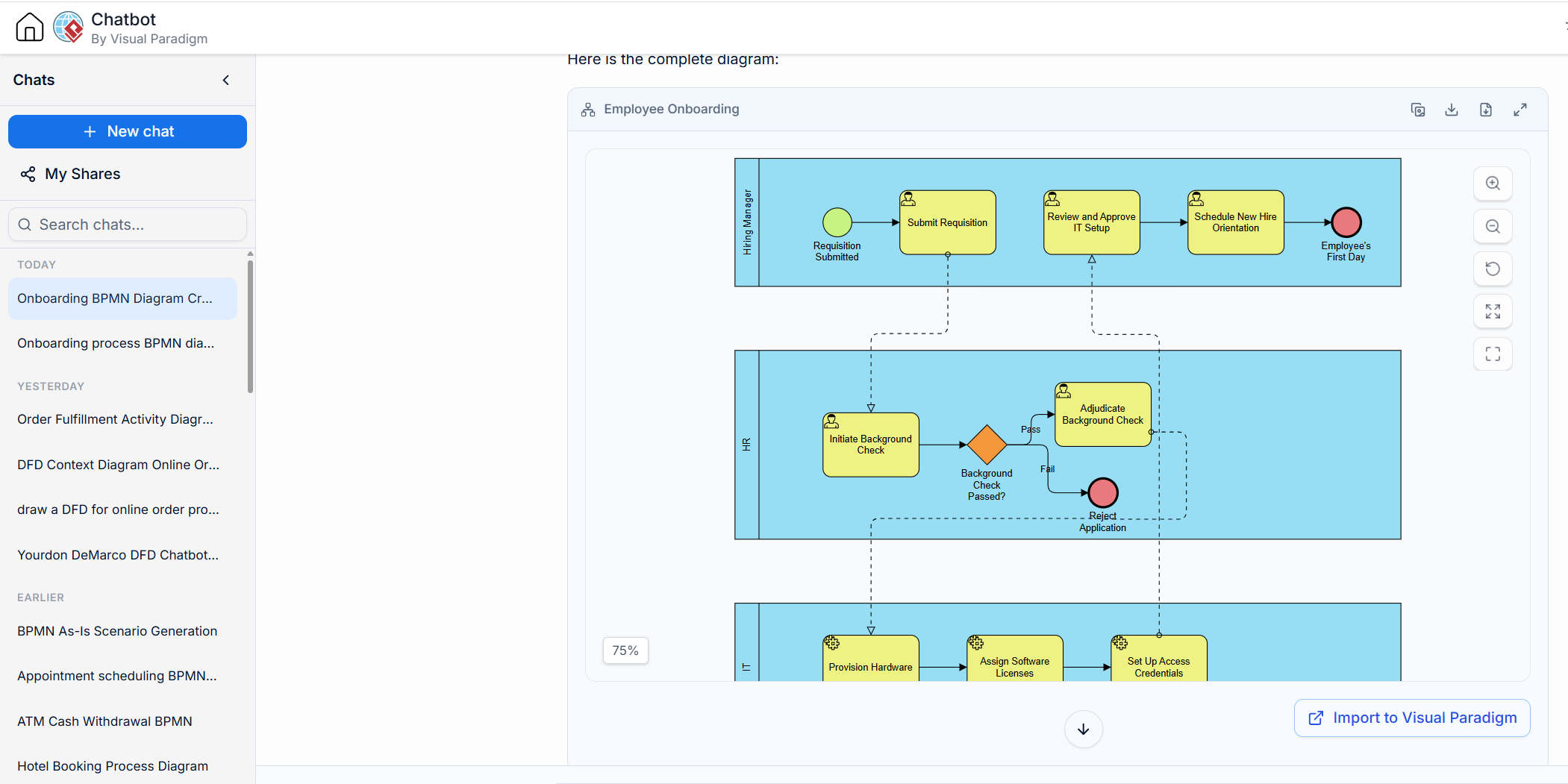1568x784 pixels.
Task: Select the Provision Hardware task
Action: tap(871, 659)
